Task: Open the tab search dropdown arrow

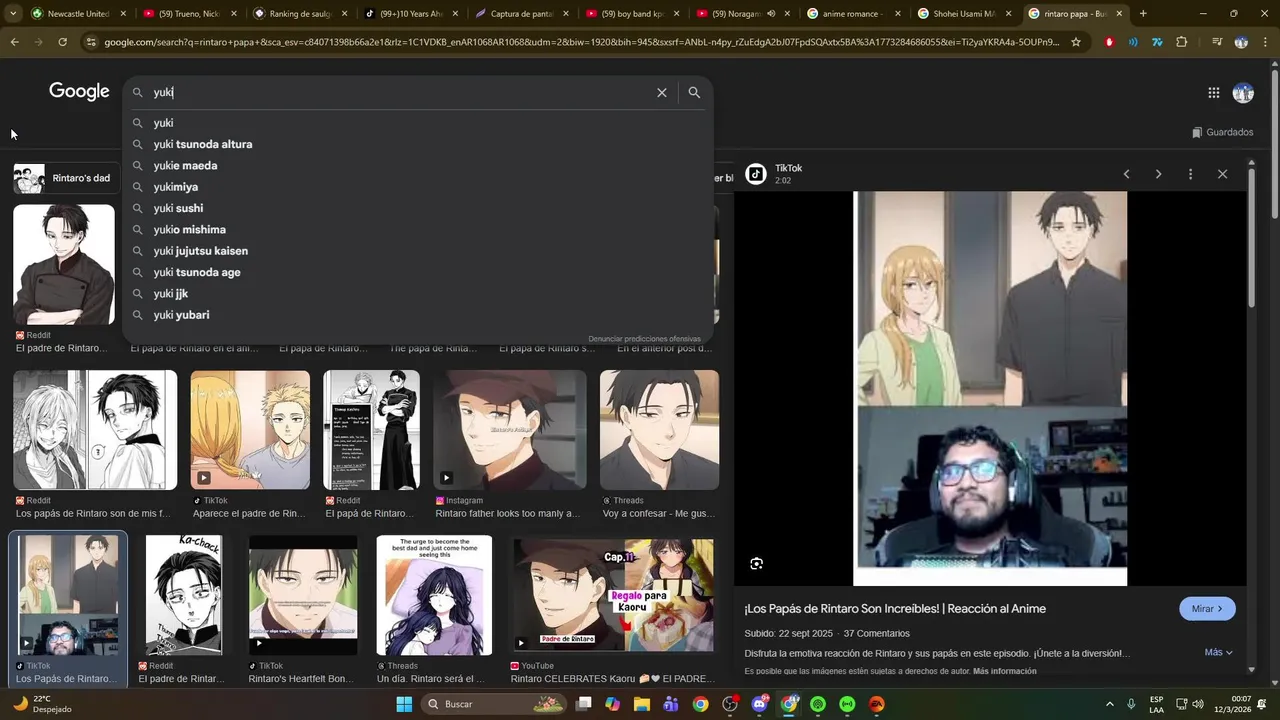Action: pyautogui.click(x=14, y=14)
